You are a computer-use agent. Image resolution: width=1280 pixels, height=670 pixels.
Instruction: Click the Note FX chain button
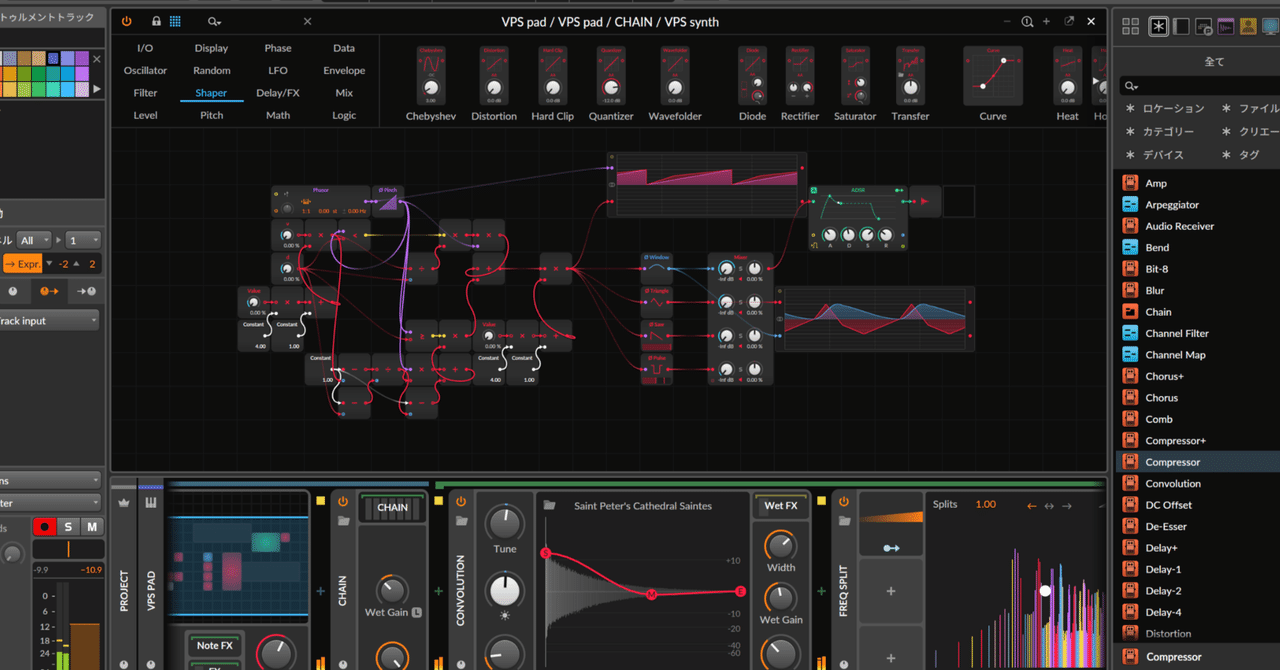pyautogui.click(x=214, y=645)
